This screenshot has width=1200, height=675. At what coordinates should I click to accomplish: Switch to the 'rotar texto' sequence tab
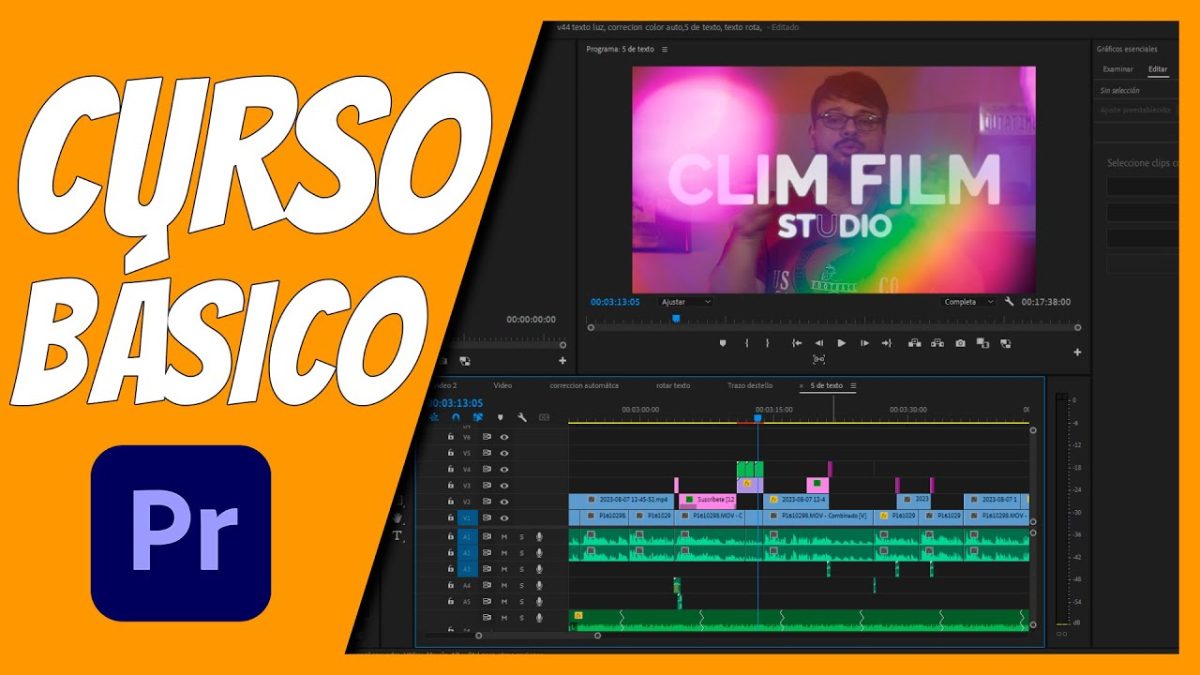point(673,385)
